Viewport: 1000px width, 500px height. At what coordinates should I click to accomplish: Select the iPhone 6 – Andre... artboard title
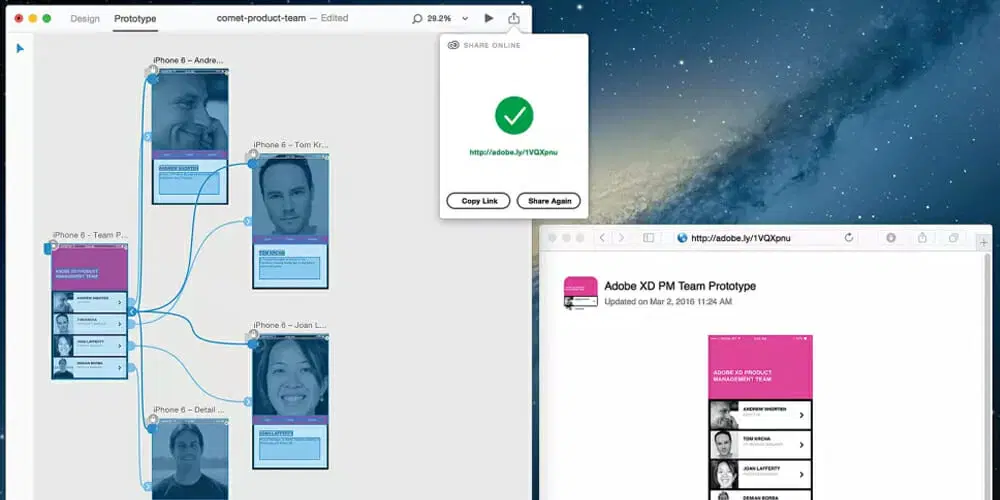[188, 60]
